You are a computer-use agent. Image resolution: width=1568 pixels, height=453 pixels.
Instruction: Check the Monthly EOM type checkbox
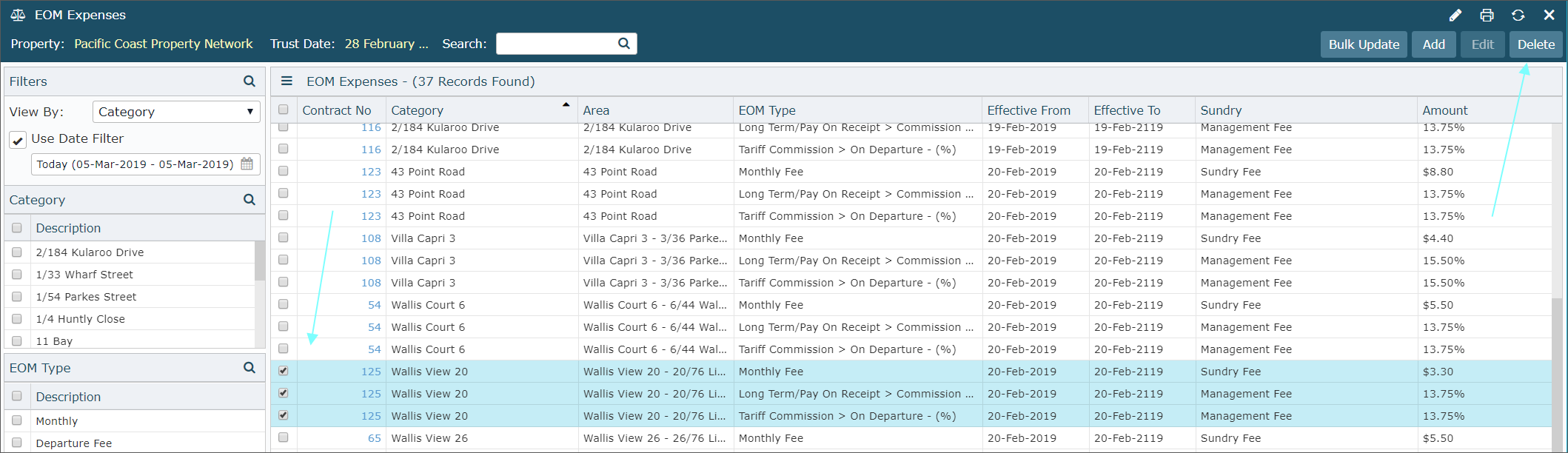[17, 420]
